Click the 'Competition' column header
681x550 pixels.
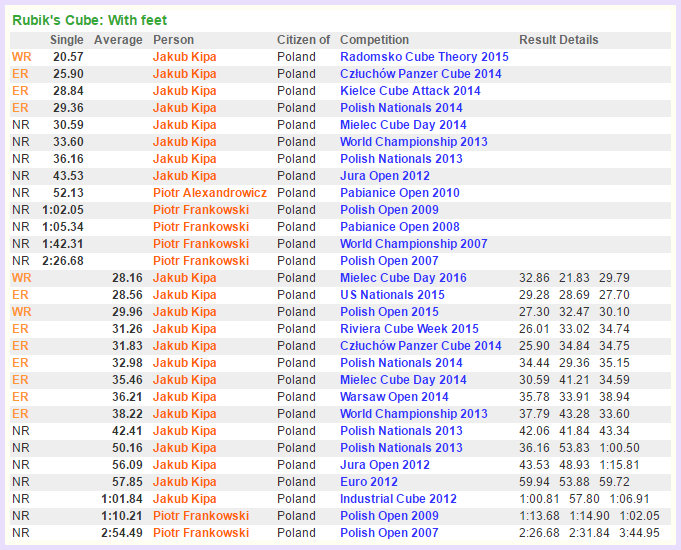coord(374,40)
